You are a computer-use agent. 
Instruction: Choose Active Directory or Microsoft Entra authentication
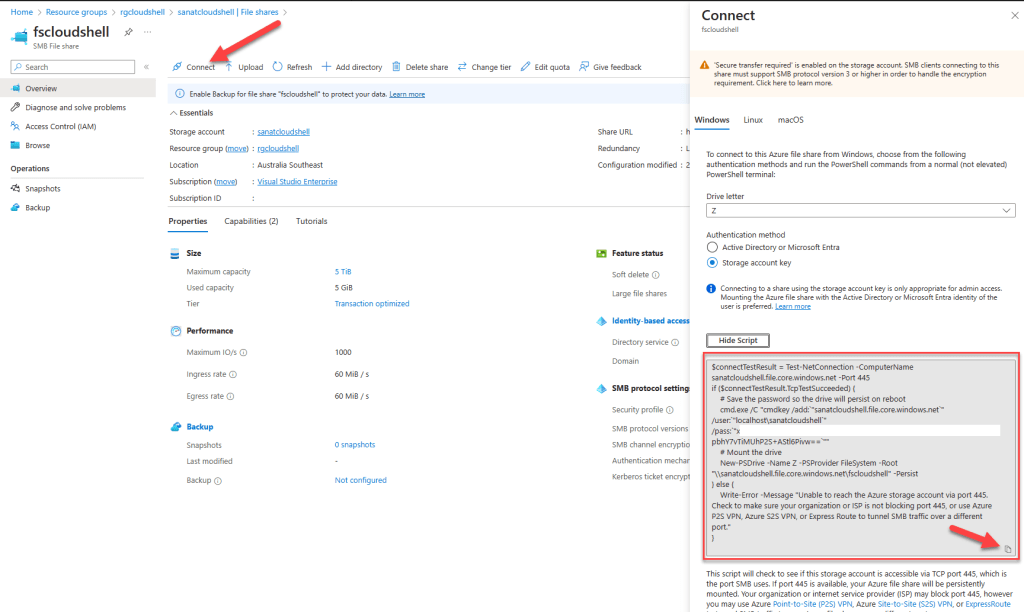pos(712,247)
